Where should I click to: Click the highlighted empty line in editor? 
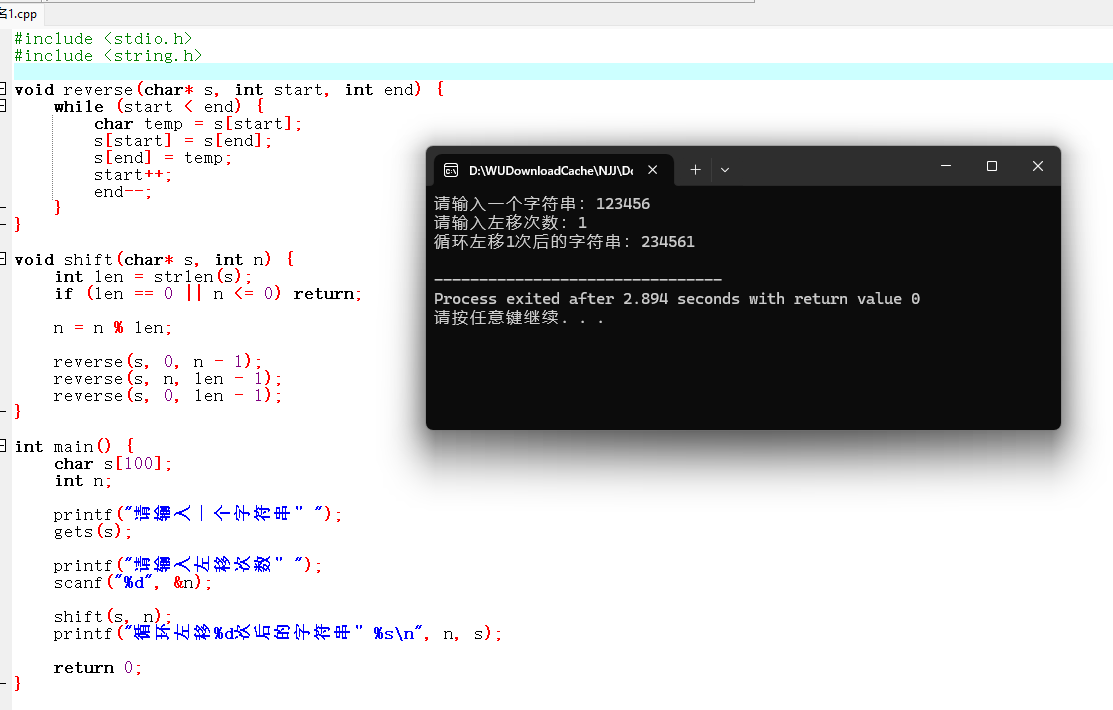tap(563, 72)
